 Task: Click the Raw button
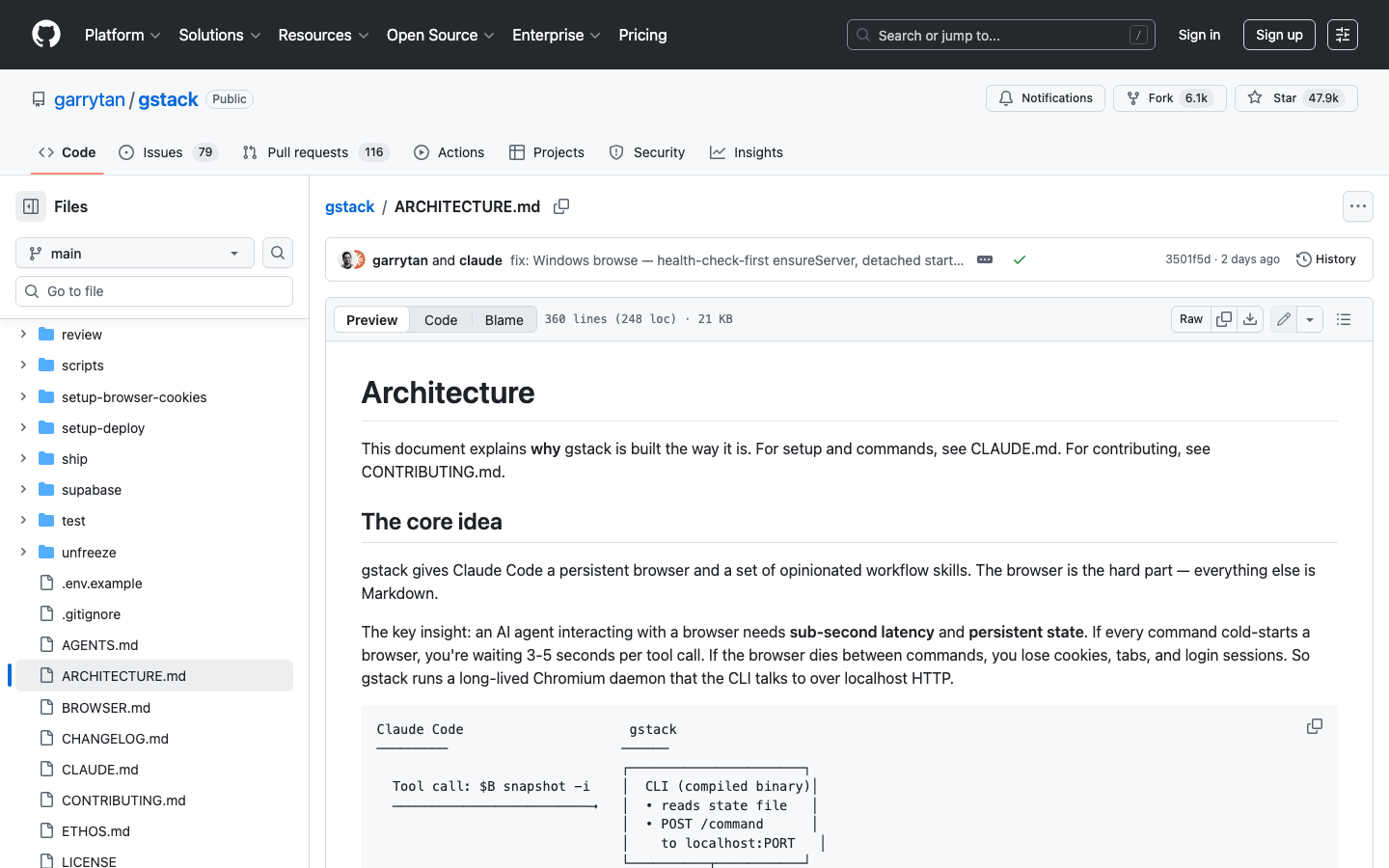(x=1191, y=319)
